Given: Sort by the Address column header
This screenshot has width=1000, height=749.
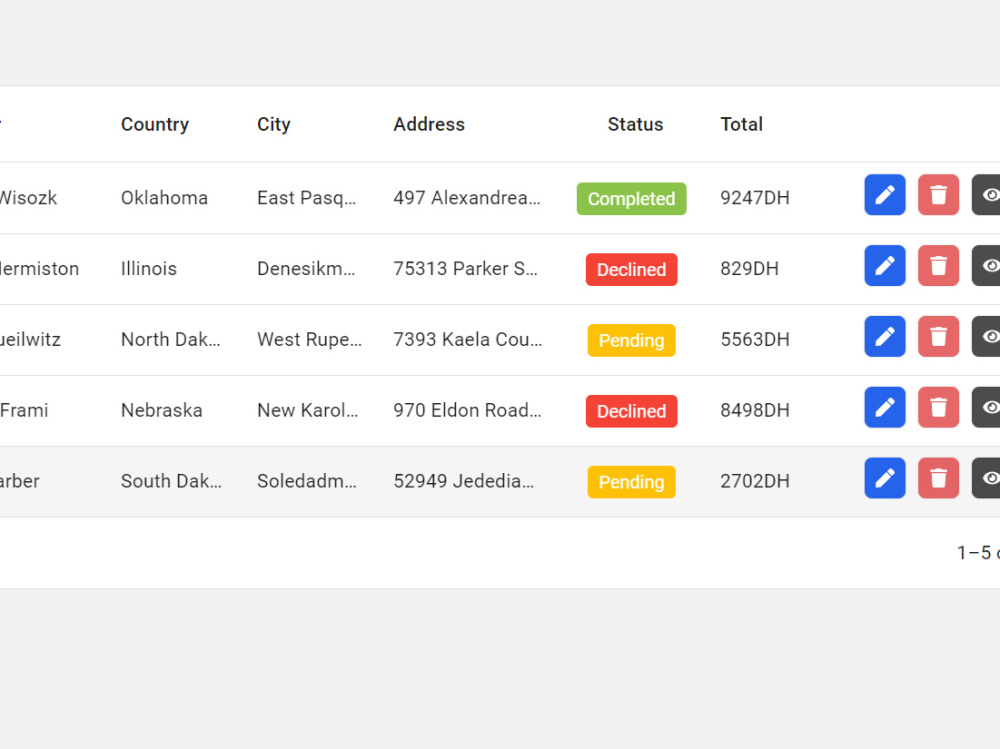Looking at the screenshot, I should point(429,124).
